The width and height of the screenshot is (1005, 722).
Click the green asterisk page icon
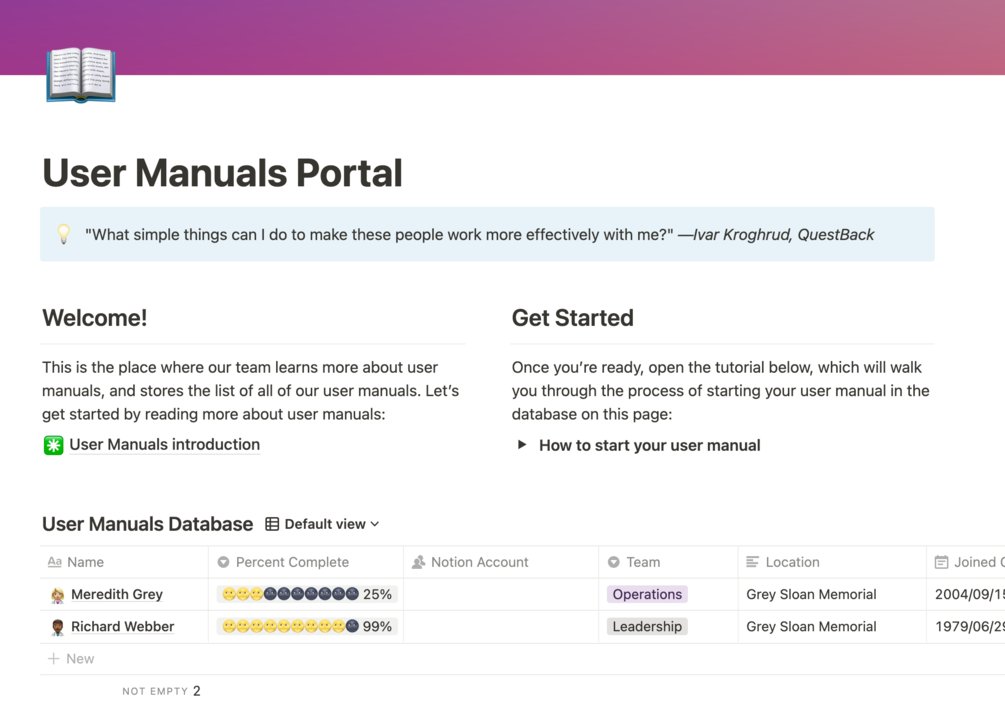click(x=53, y=445)
